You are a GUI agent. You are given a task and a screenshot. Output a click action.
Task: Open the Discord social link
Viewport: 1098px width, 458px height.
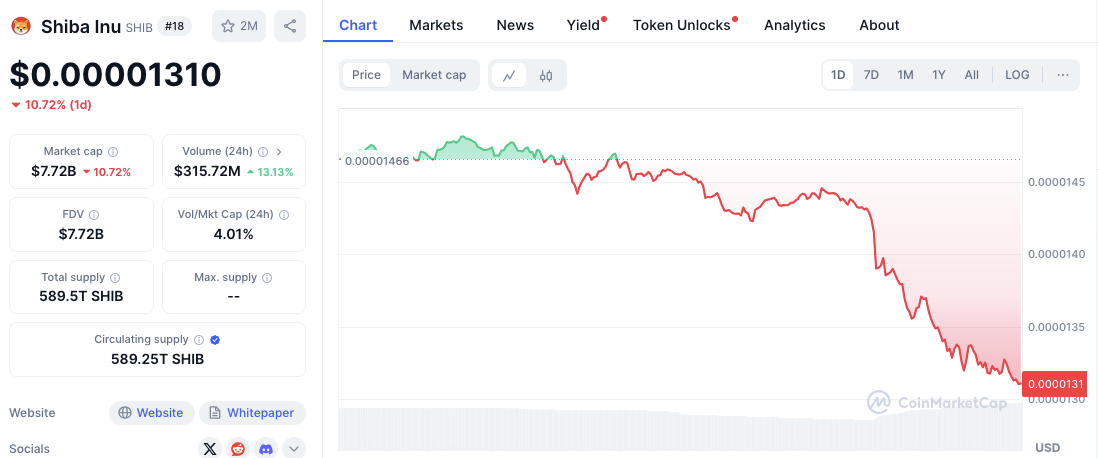tap(265, 449)
